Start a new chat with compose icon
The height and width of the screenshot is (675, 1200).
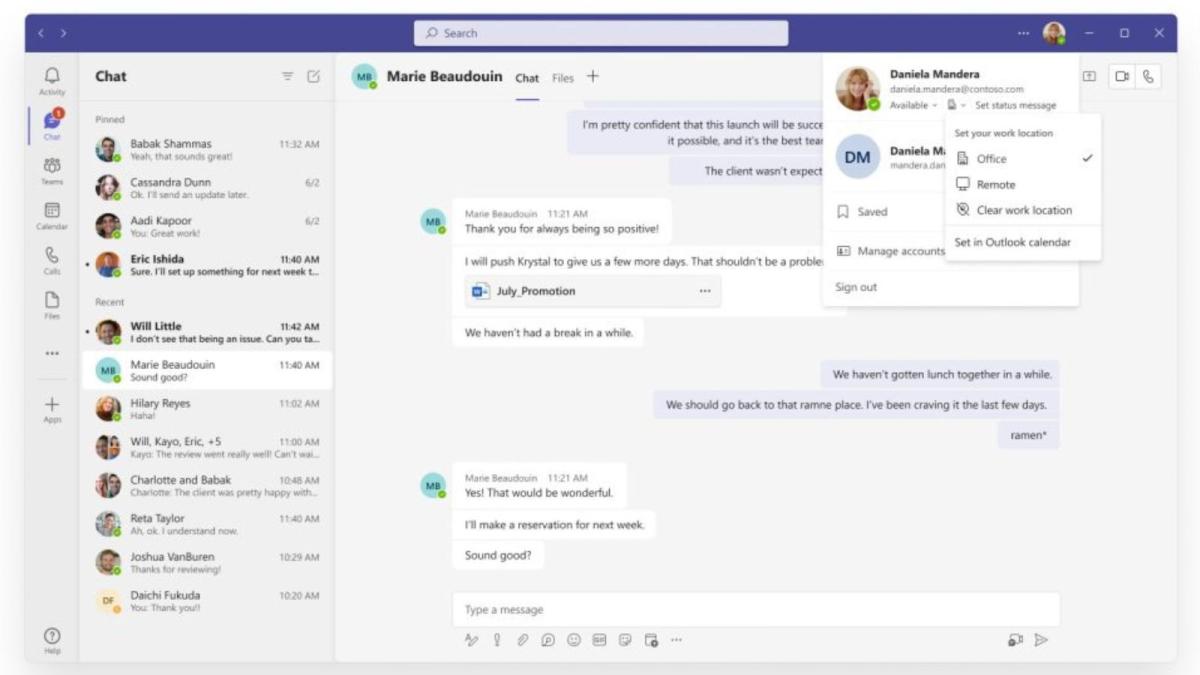pos(314,76)
